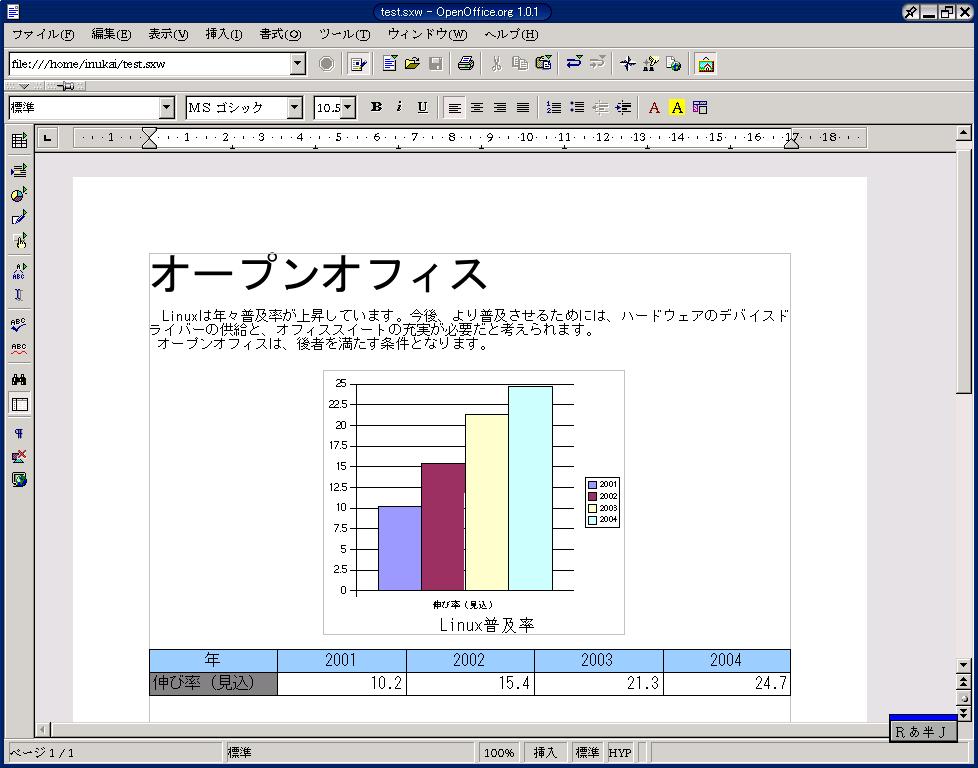Align text right
Viewport: 978px width, 768px height.
500,107
